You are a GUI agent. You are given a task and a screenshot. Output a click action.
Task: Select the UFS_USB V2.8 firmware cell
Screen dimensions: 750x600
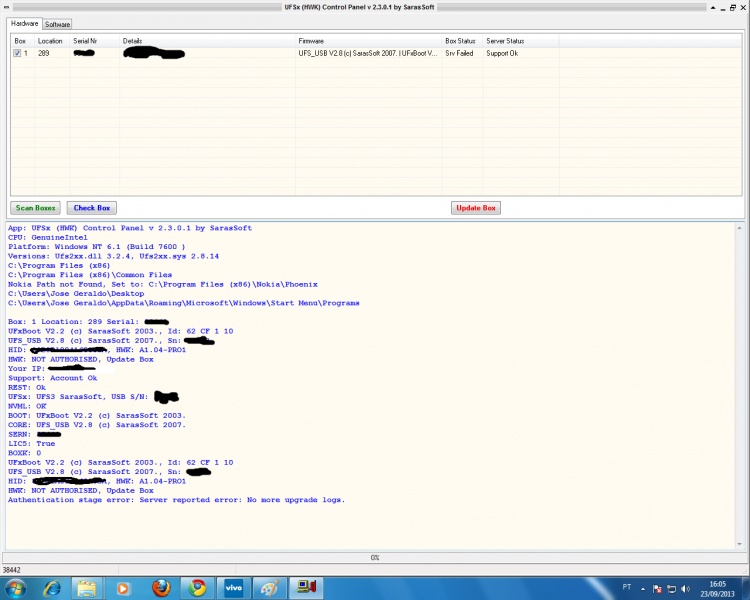367,53
